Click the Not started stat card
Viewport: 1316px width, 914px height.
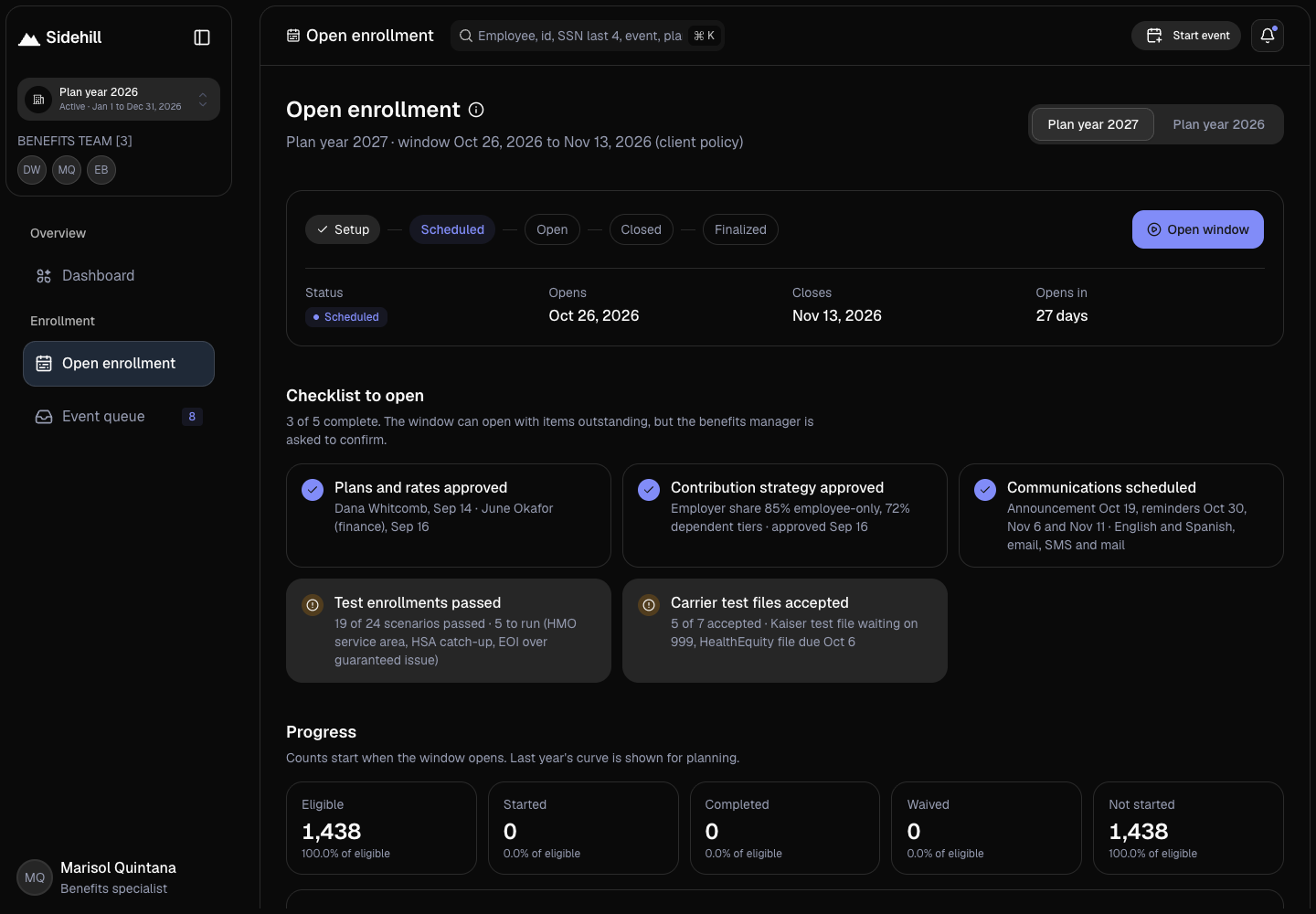(1188, 828)
